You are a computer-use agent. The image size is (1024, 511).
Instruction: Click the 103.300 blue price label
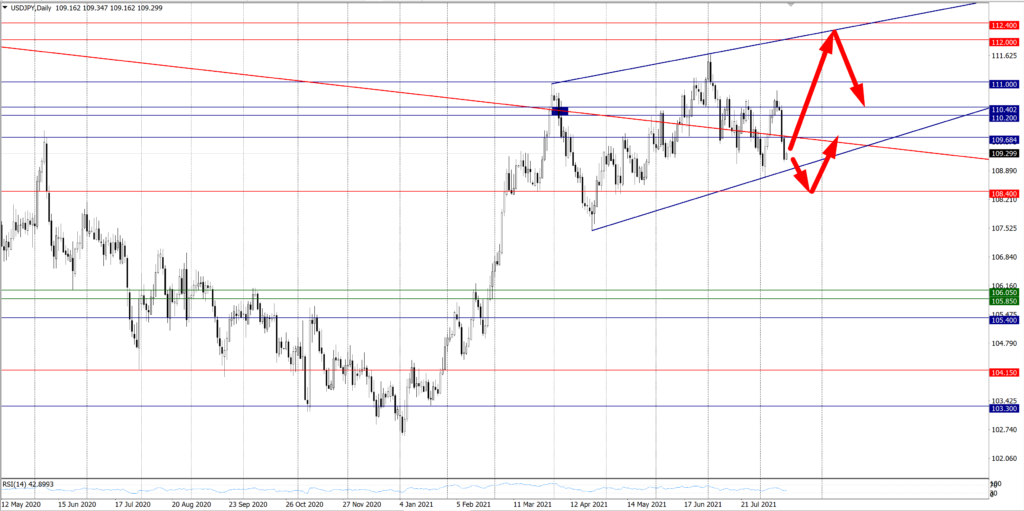(1003, 408)
